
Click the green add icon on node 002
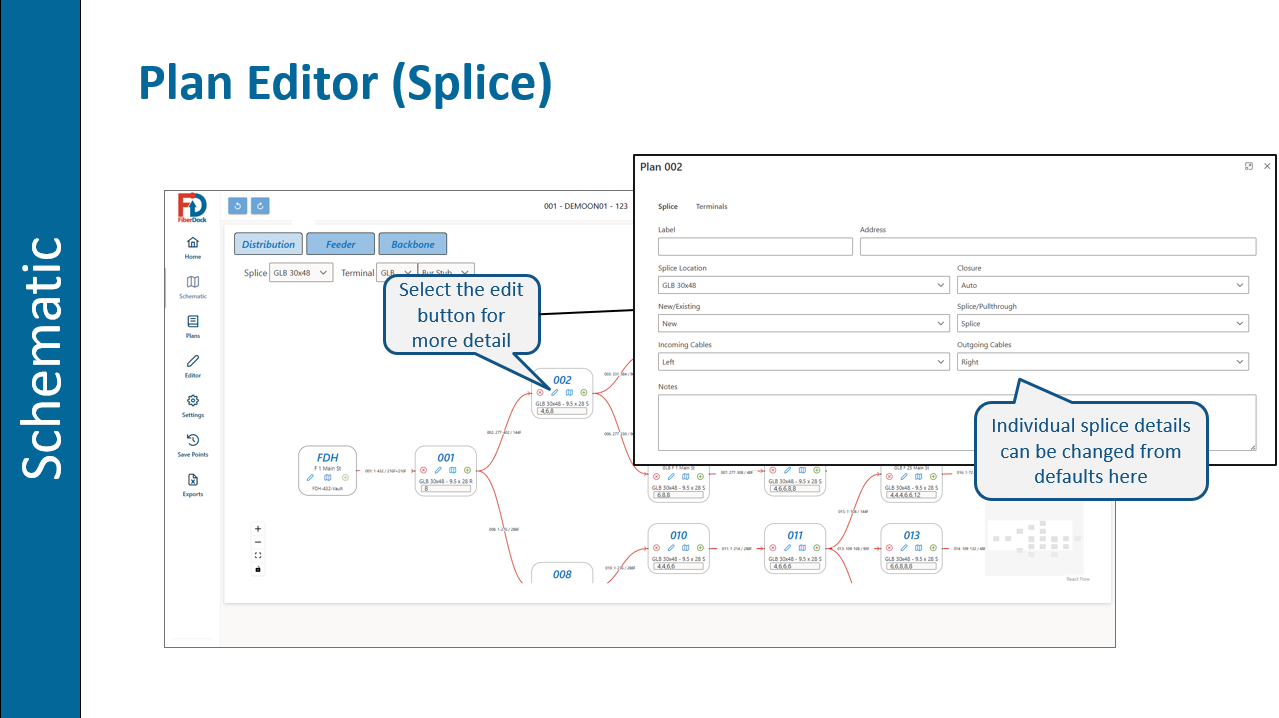pyautogui.click(x=584, y=392)
